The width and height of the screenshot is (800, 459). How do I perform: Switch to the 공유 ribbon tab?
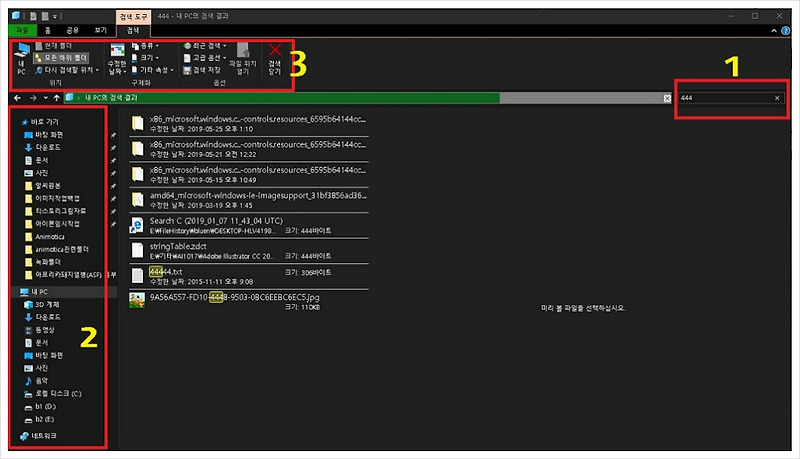(72, 30)
